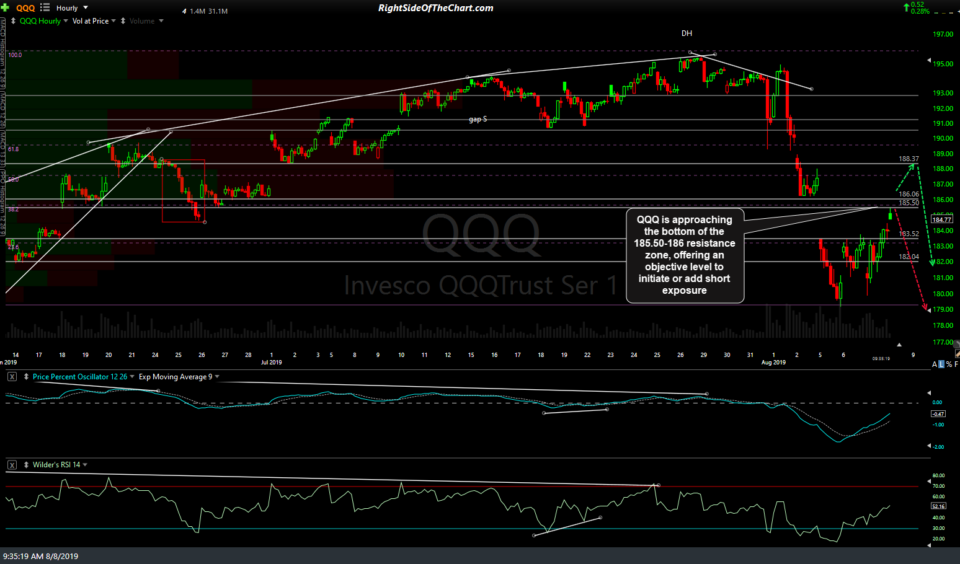Click the Aug 2019 month label on time axis
This screenshot has width=960, height=564.
[773, 363]
